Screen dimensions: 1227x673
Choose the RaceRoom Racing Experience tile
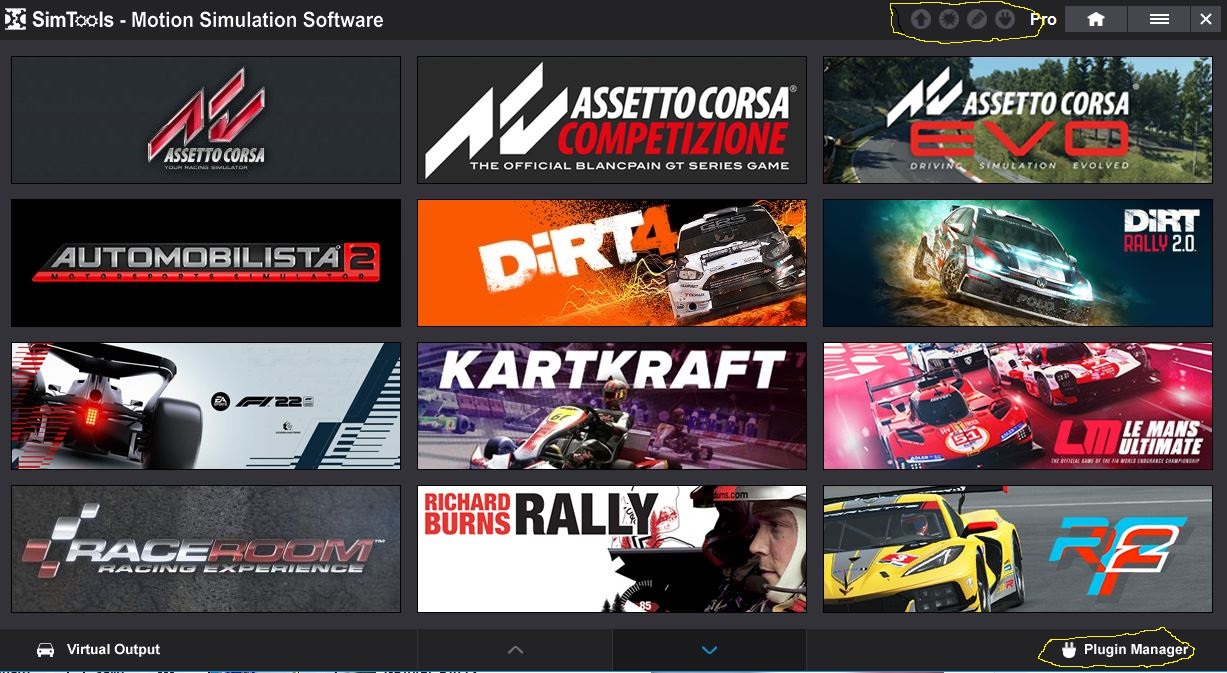[206, 549]
